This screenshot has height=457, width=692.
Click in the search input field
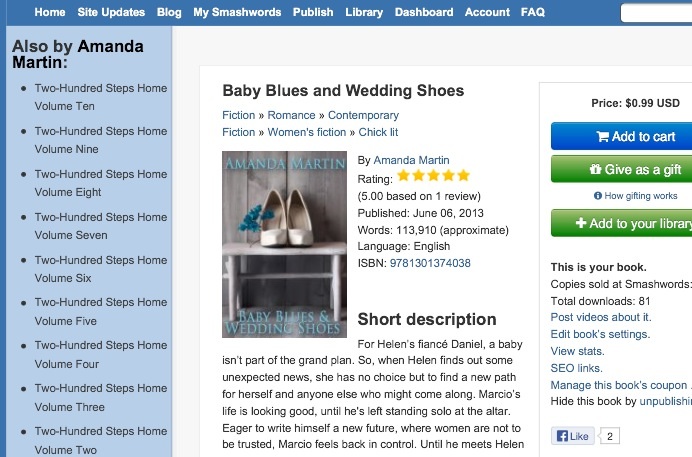click(x=656, y=13)
